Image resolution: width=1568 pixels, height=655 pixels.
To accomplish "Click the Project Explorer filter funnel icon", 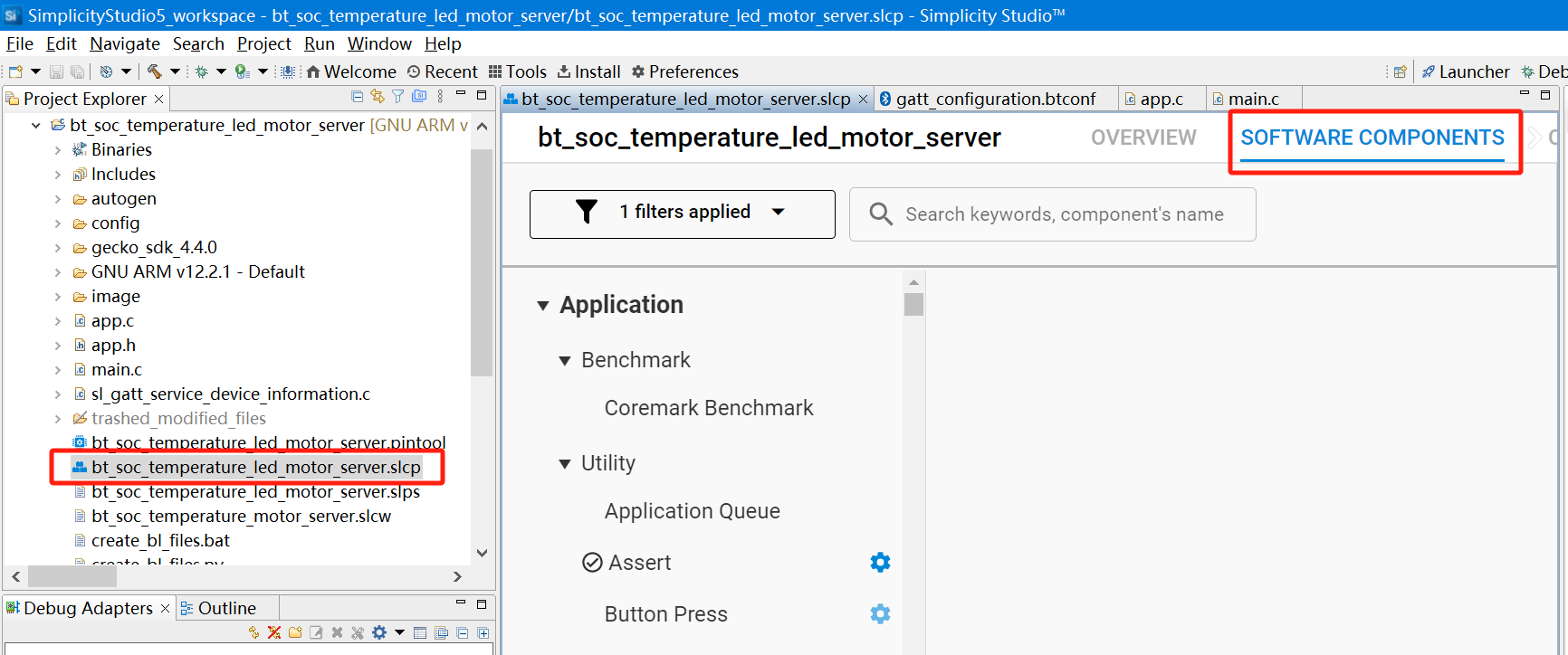I will click(x=398, y=97).
